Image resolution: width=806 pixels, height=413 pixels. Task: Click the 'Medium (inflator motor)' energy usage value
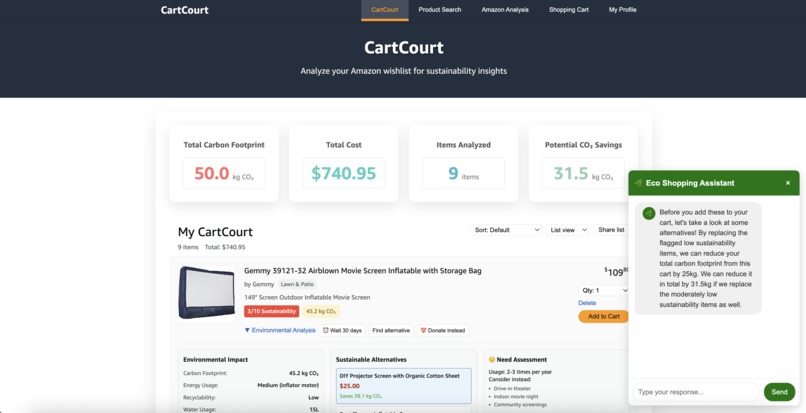[x=288, y=385]
